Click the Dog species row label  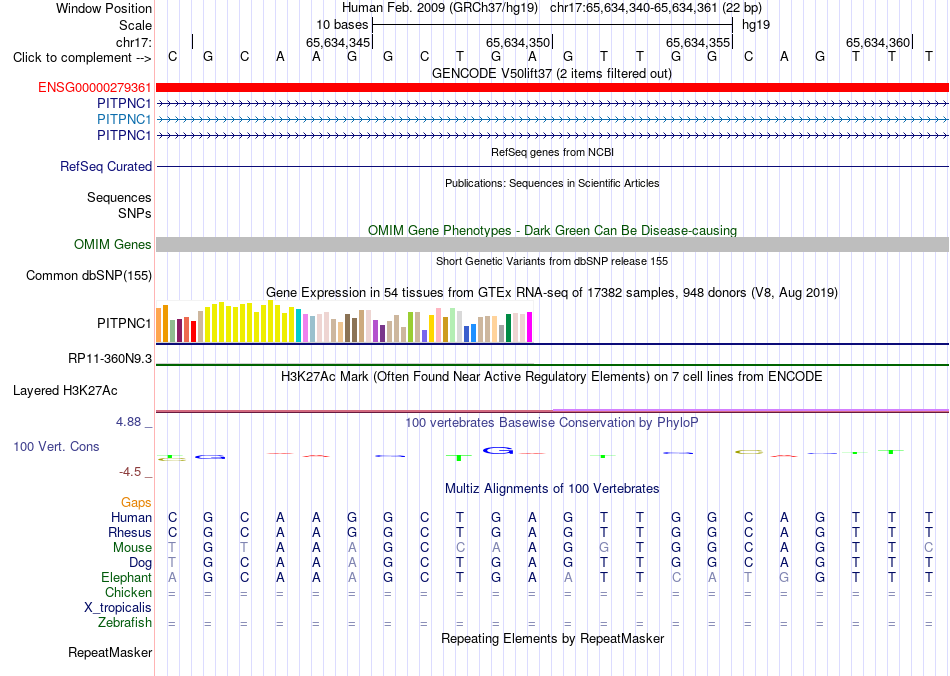pos(140,563)
